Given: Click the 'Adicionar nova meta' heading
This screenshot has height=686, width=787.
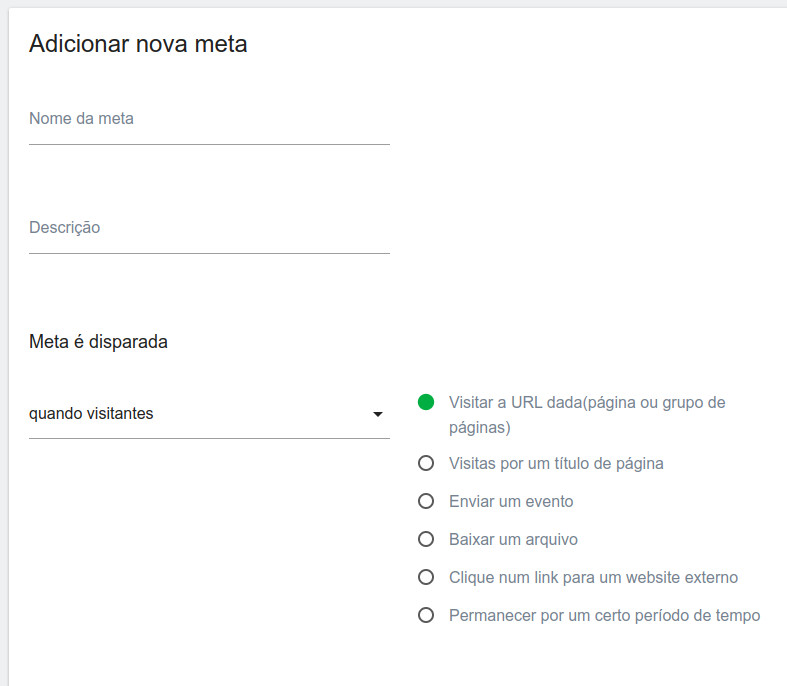Looking at the screenshot, I should [x=138, y=43].
